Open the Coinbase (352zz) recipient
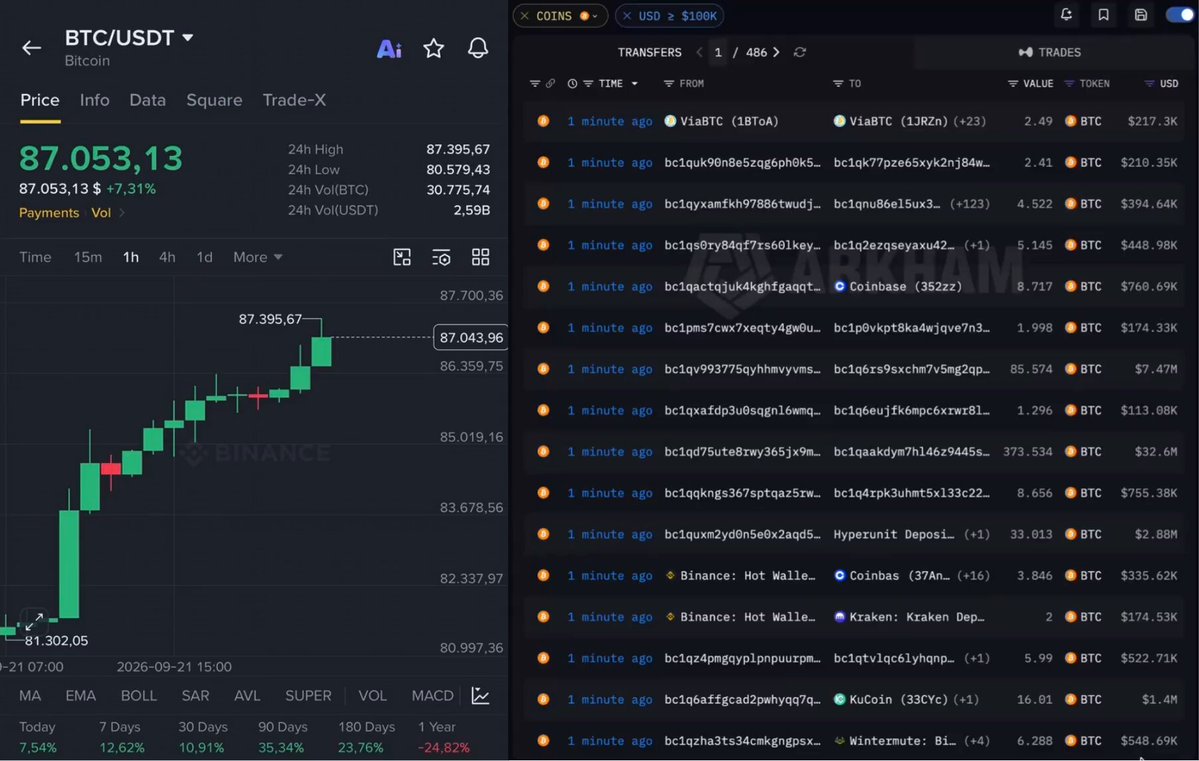The width and height of the screenshot is (1199, 761). [898, 286]
